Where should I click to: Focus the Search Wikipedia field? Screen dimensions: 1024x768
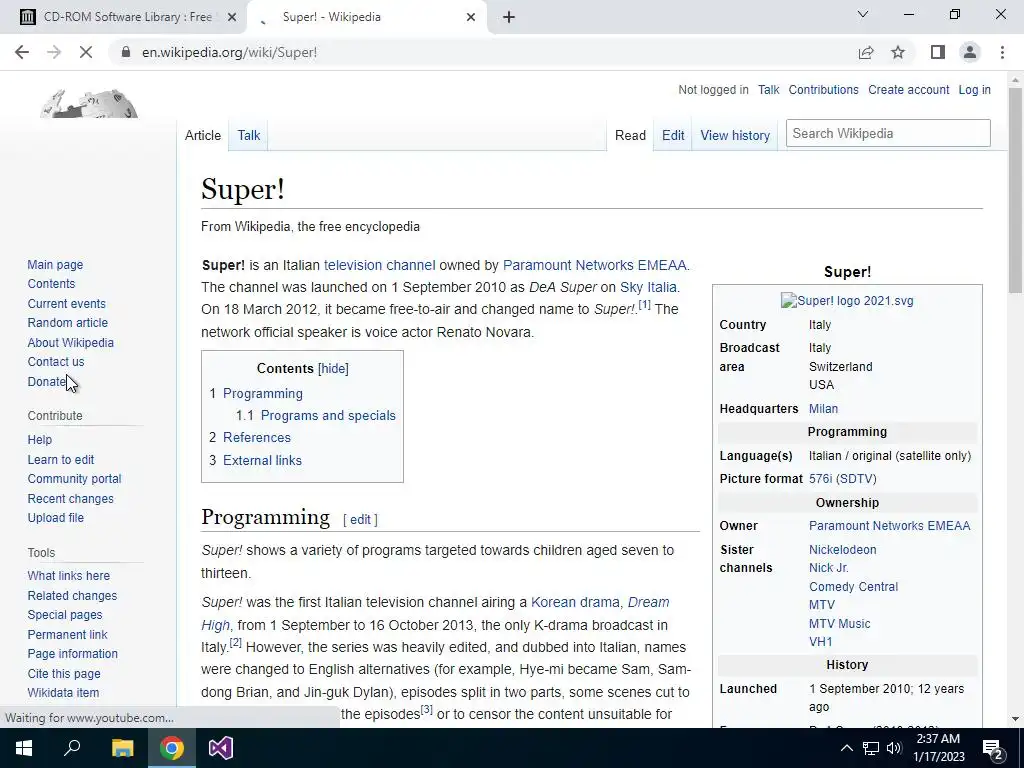pos(888,133)
